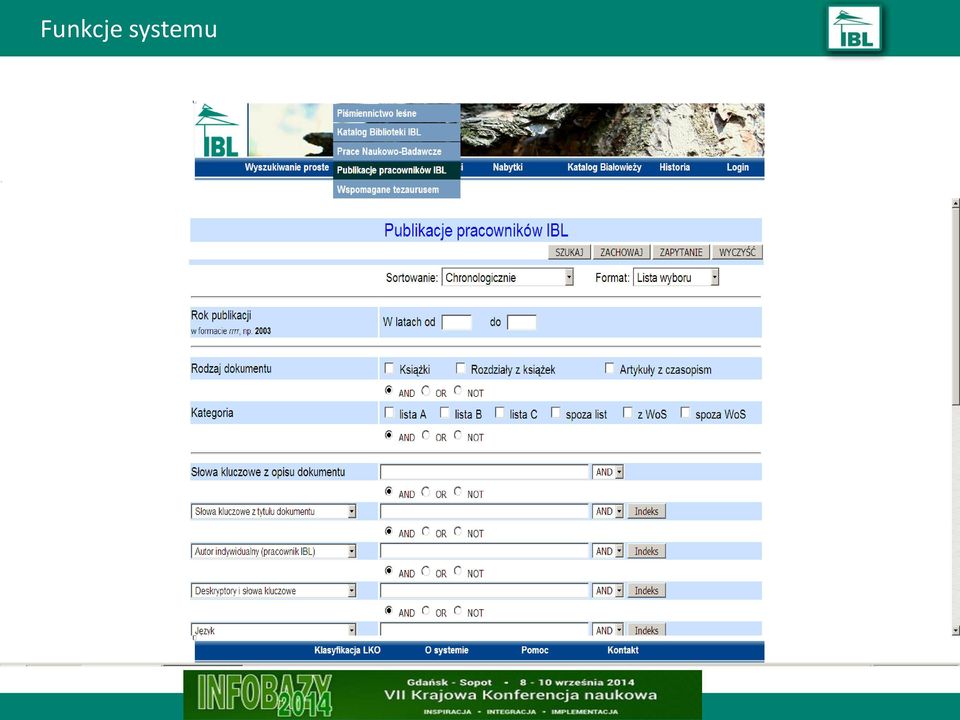The image size is (960, 720).
Task: Select NOT radio under Rodzaj dokumentu
Action: coord(458,391)
